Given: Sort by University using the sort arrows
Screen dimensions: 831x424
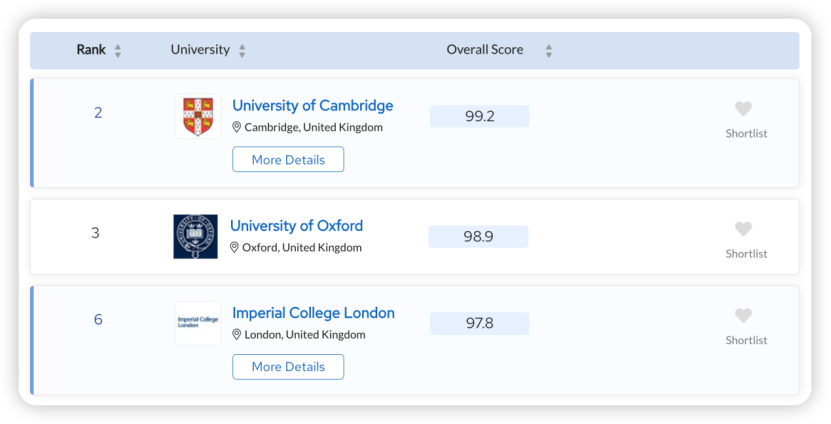Looking at the screenshot, I should (x=242, y=51).
